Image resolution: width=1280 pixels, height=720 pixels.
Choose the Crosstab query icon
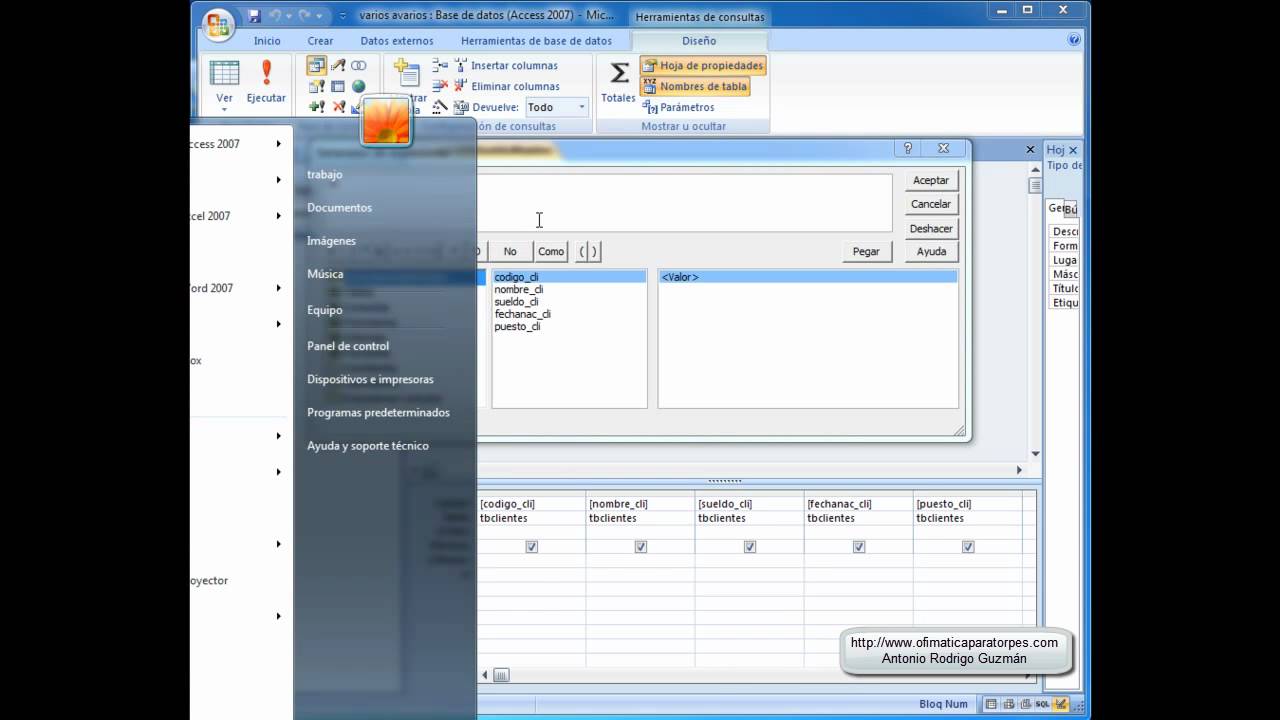click(x=338, y=86)
